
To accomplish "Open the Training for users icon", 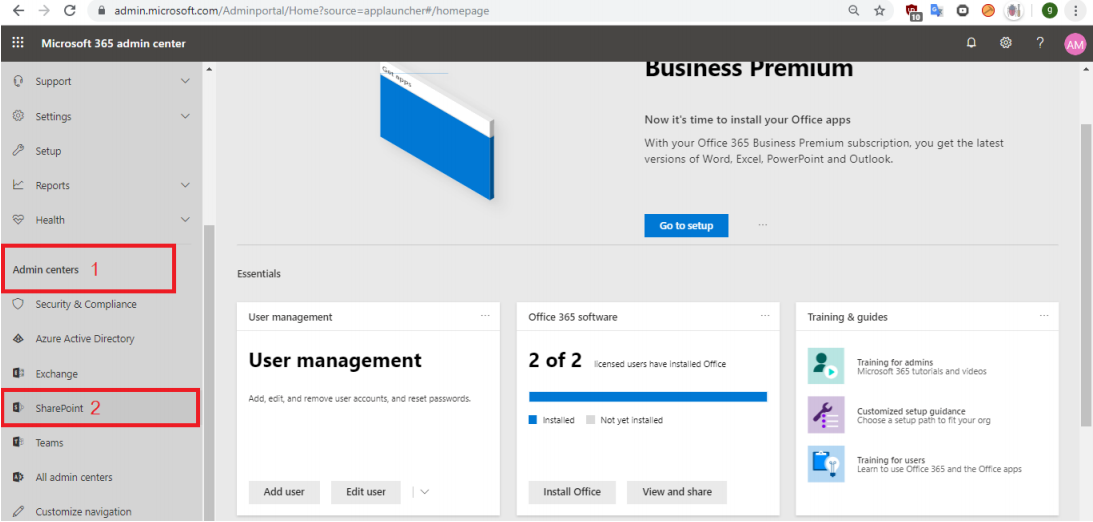I will click(825, 463).
